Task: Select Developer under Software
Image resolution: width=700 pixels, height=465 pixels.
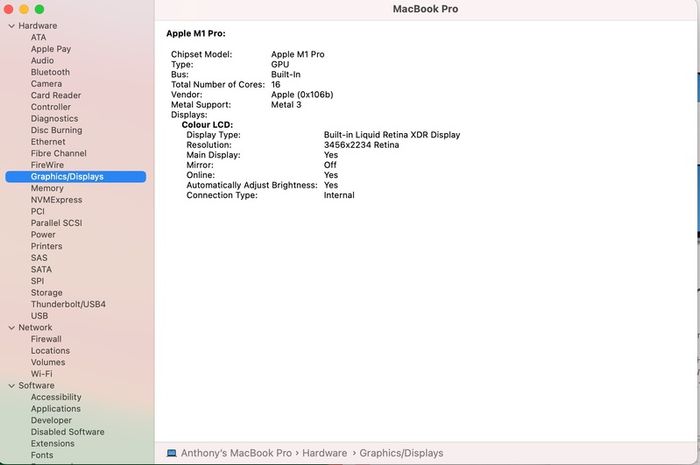Action: pos(51,420)
